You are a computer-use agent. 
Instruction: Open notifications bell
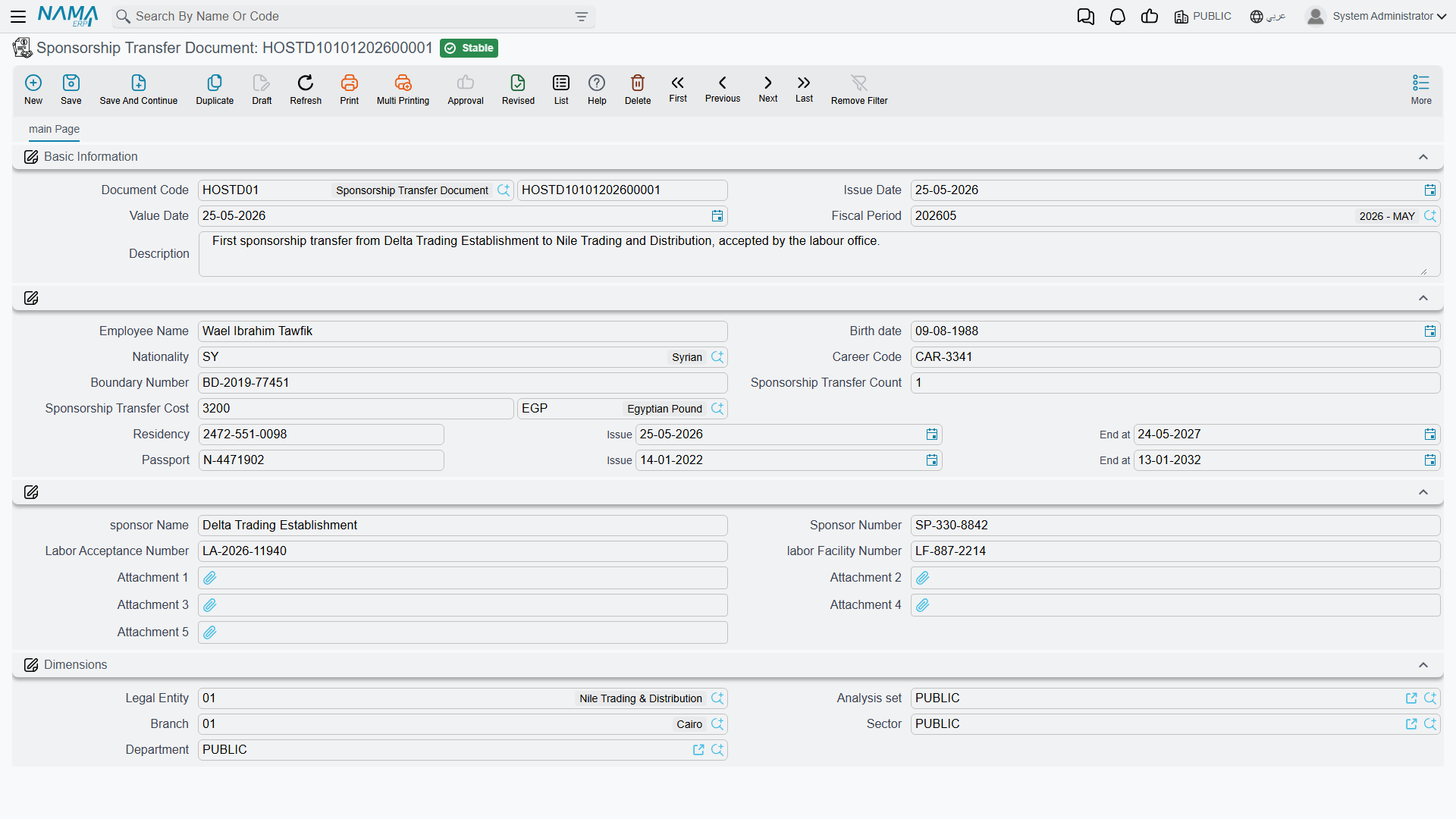1118,17
